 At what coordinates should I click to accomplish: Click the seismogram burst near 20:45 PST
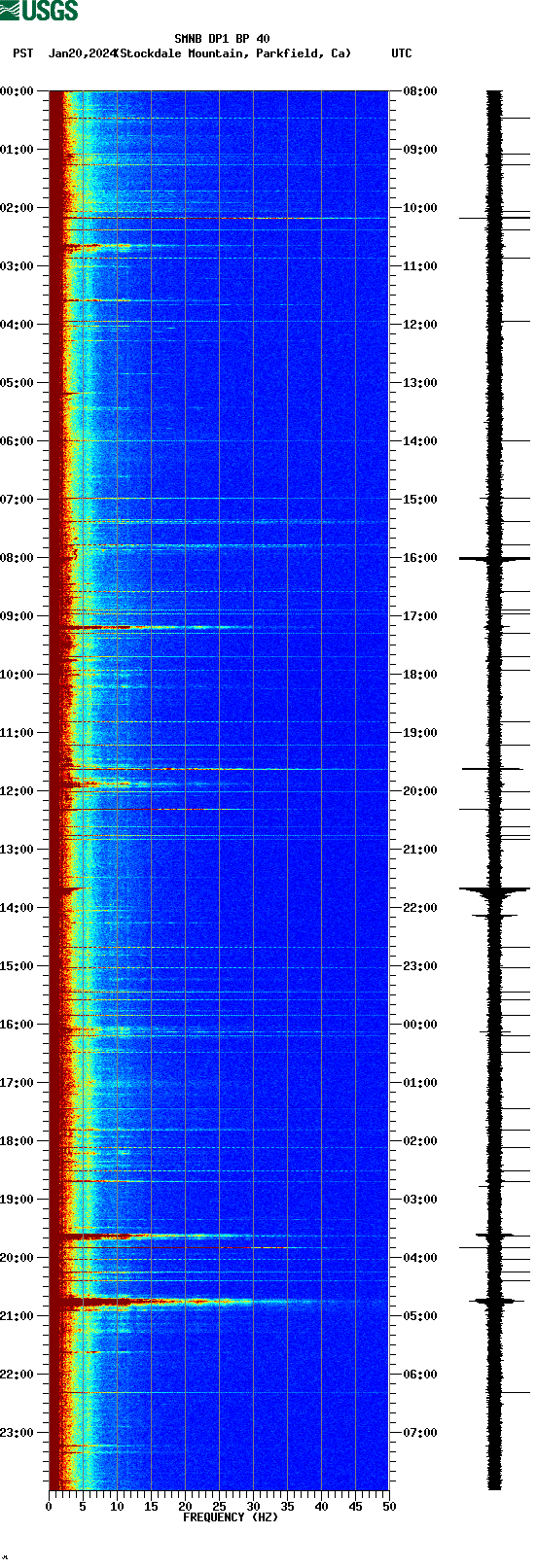pyautogui.click(x=495, y=1300)
